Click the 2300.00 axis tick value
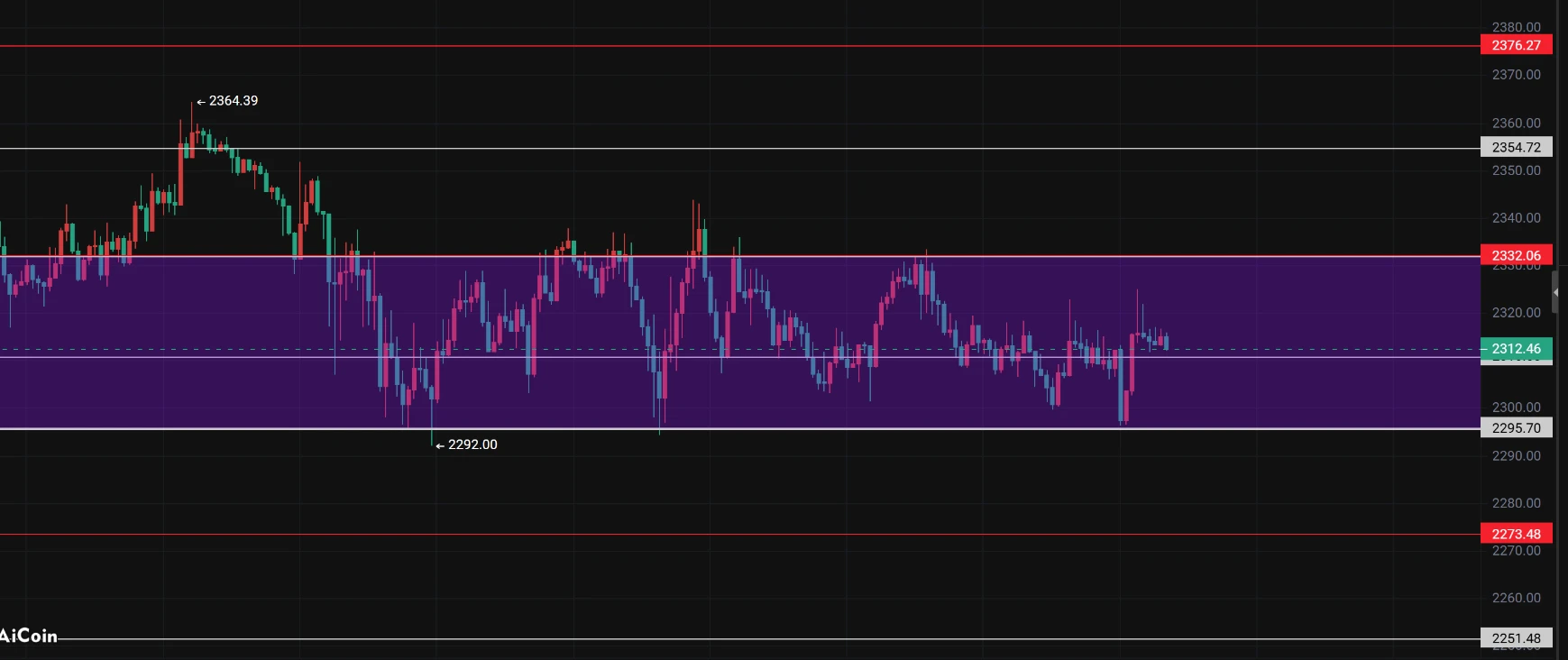The image size is (1568, 660). pos(1517,408)
